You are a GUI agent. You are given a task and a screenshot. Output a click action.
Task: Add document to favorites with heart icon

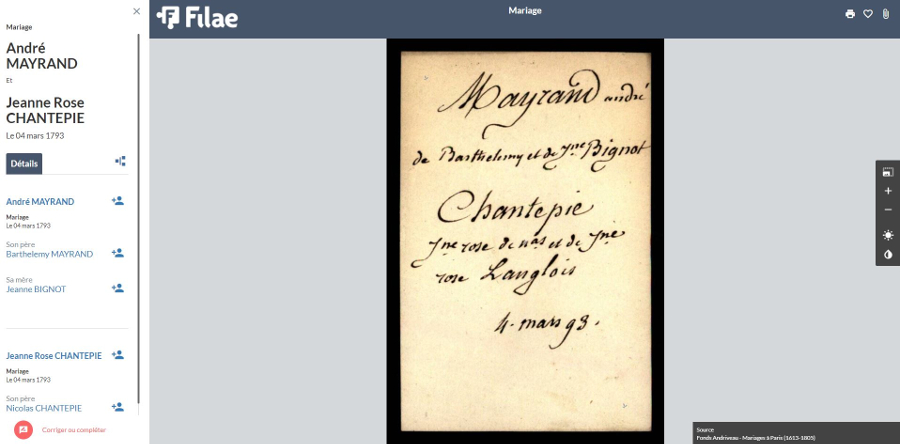point(868,14)
